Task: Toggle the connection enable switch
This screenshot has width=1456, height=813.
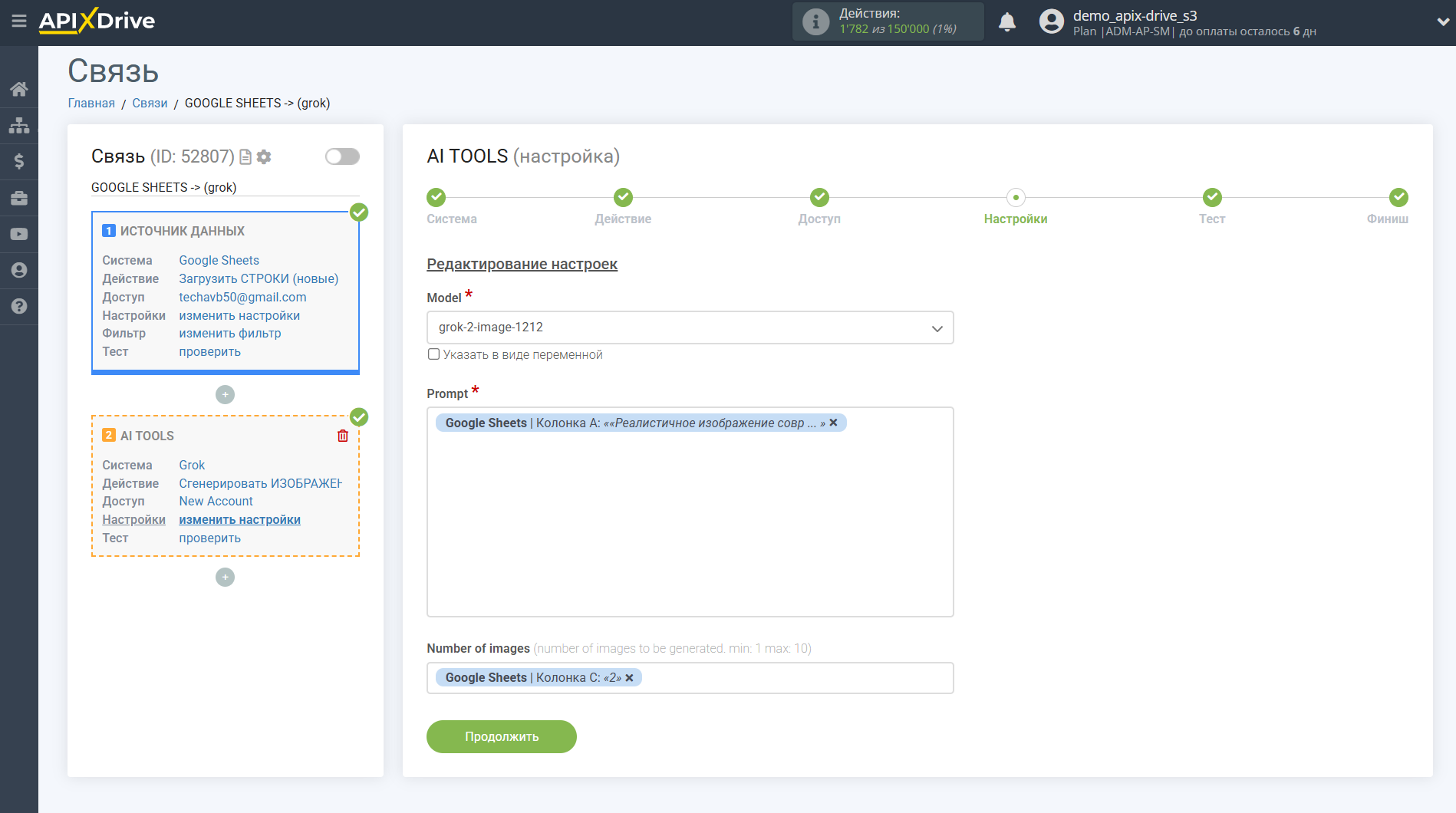Action: tap(342, 156)
